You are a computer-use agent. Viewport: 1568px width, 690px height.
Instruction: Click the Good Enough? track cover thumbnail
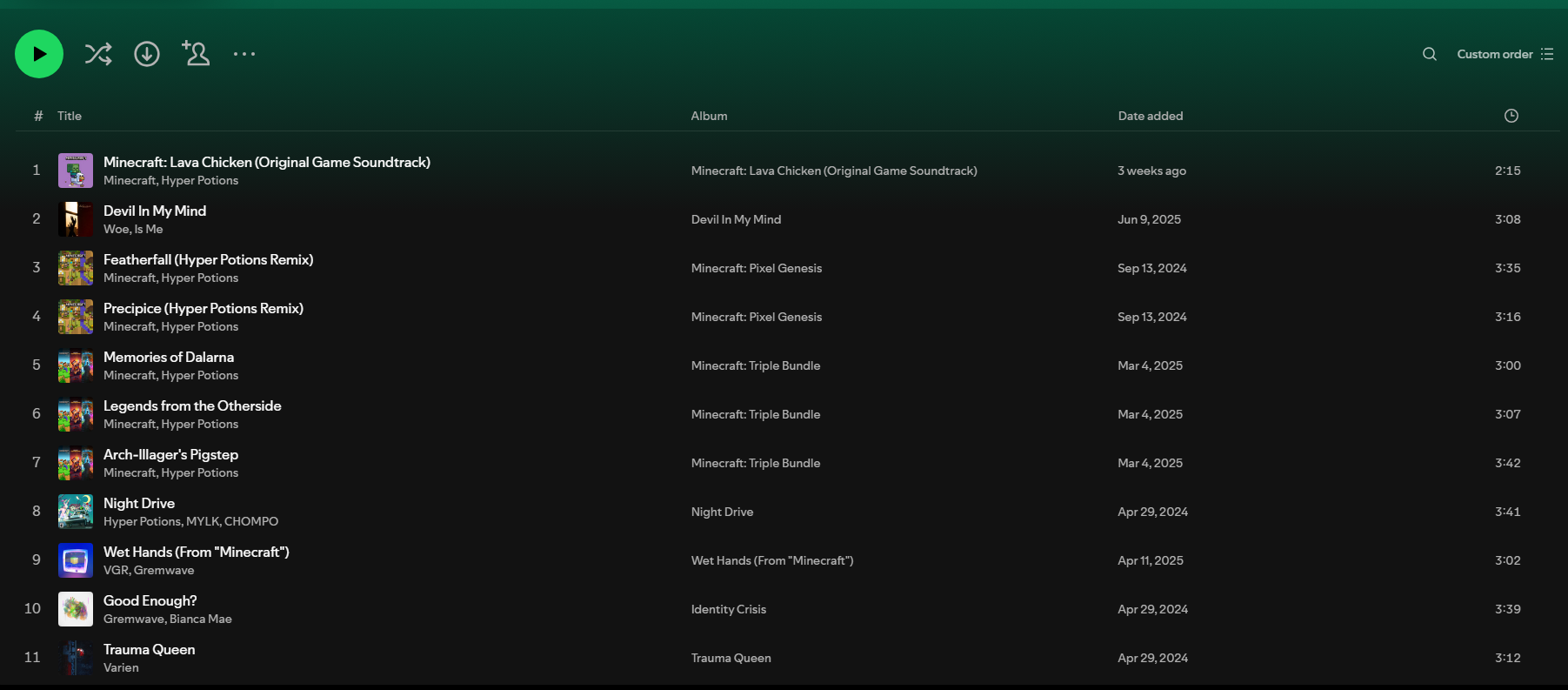76,609
